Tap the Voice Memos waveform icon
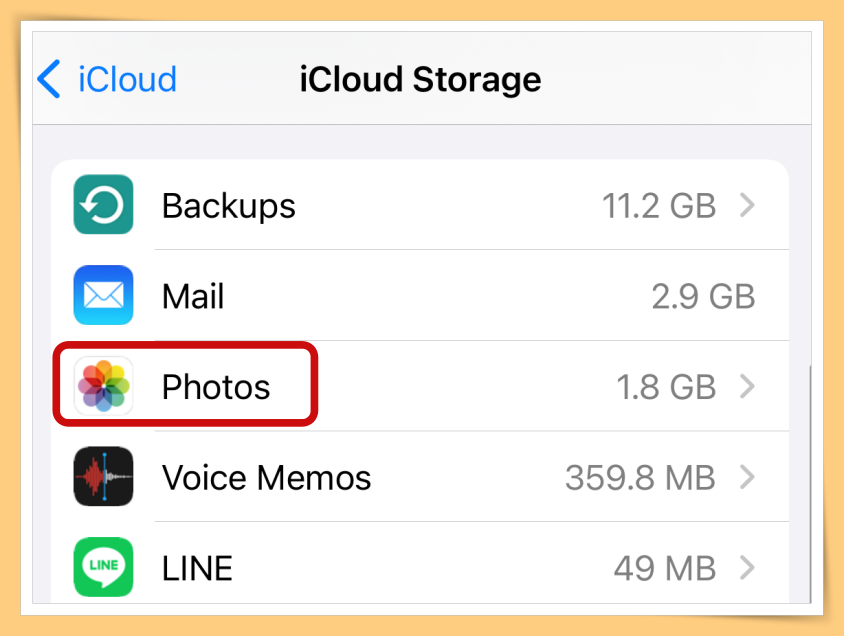Viewport: 844px width, 636px height. [103, 476]
